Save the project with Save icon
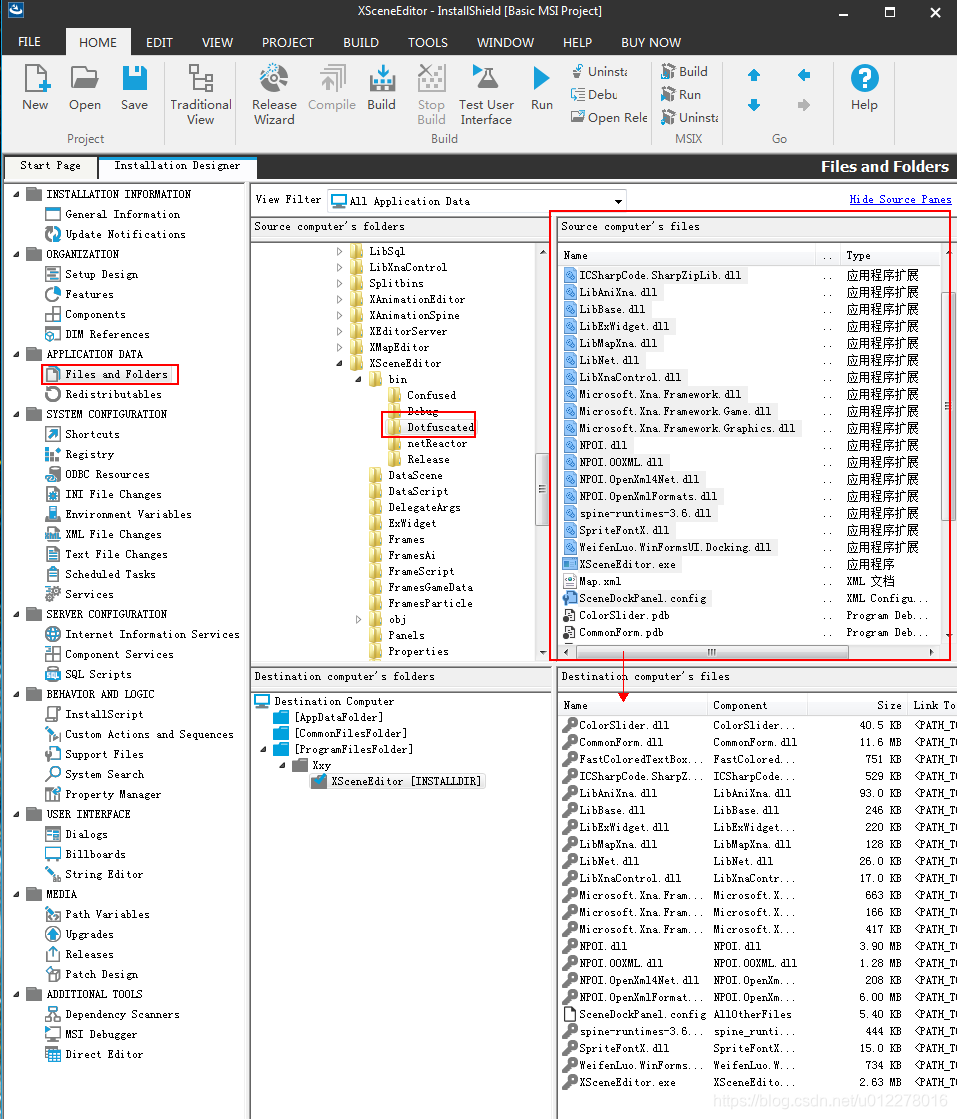This screenshot has width=957, height=1119. pyautogui.click(x=134, y=88)
